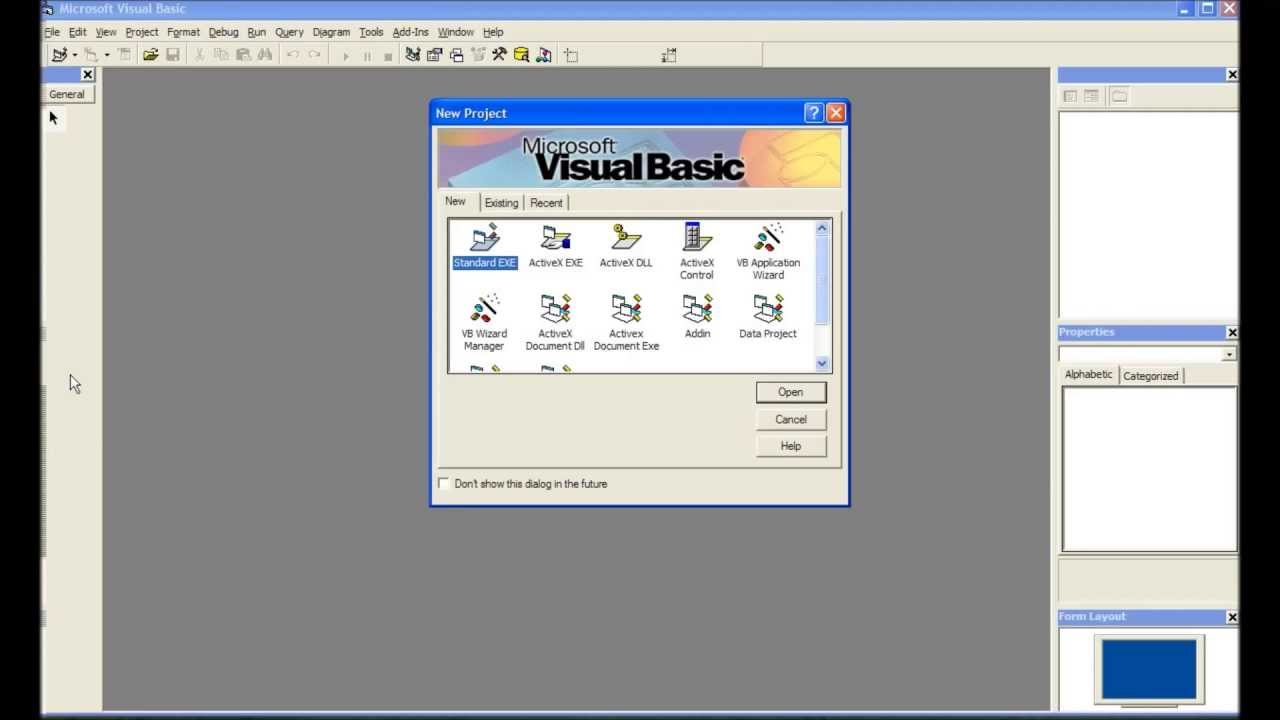1280x720 pixels.
Task: Switch to Alphabetic tab in Properties
Action: [x=1088, y=374]
